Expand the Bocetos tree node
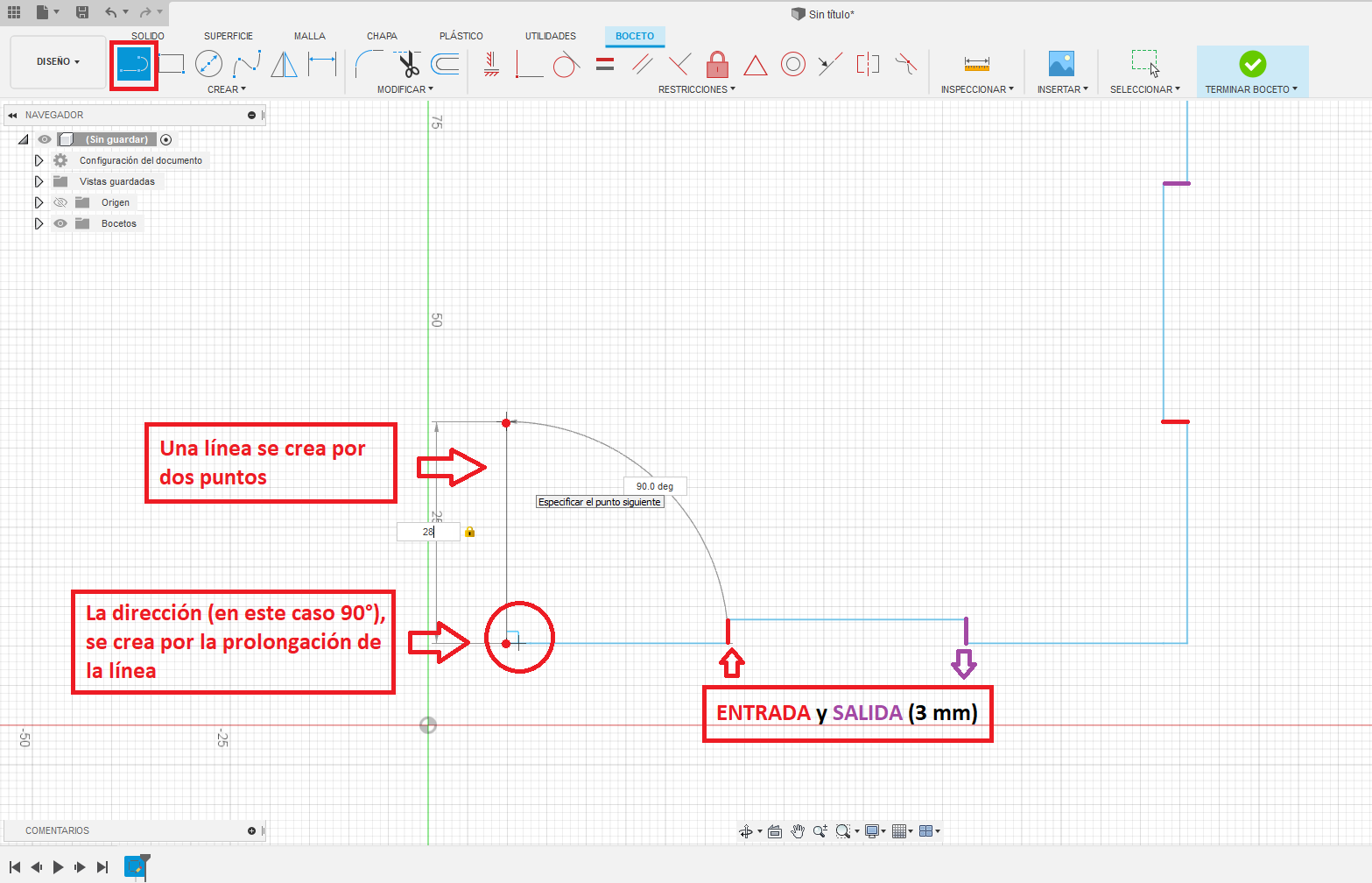 pos(39,223)
